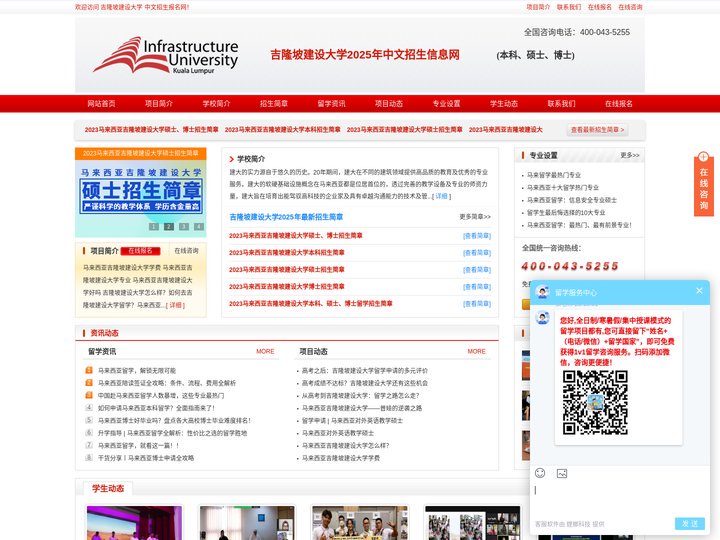Open 网站首页 in navigation bar
Image resolution: width=720 pixels, height=540 pixels.
[101, 104]
